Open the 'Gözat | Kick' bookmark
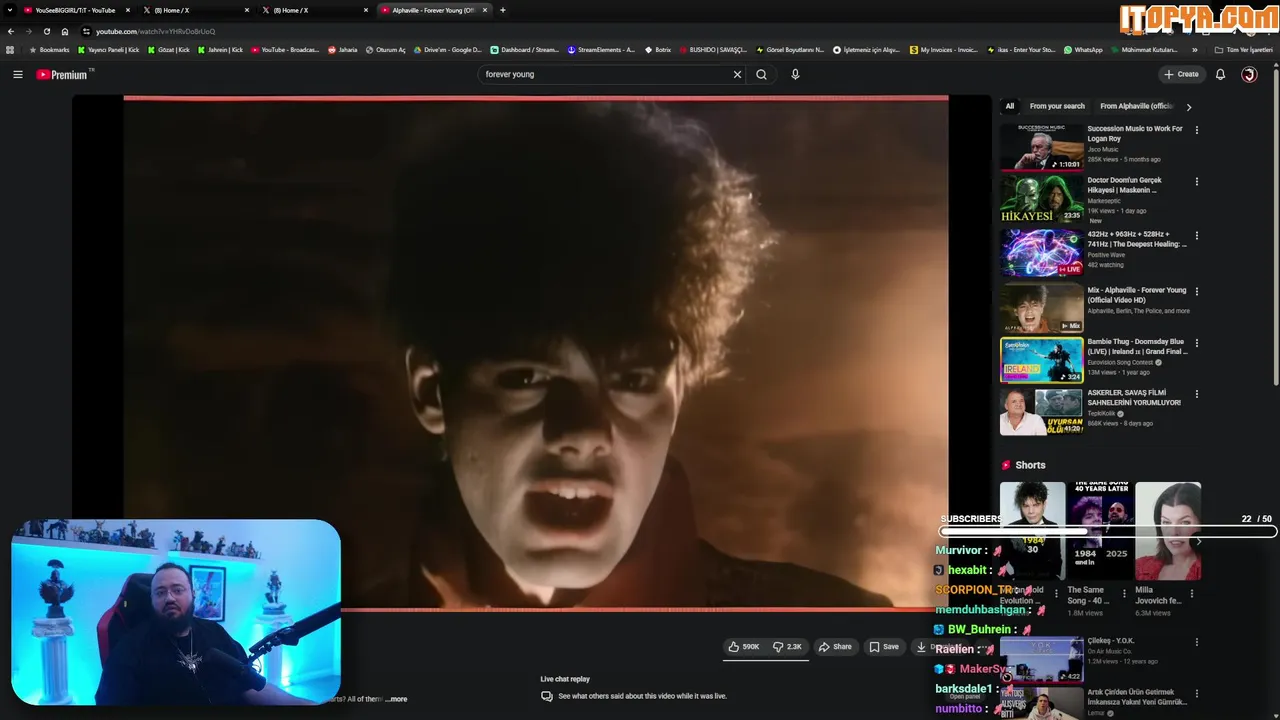 (x=168, y=49)
